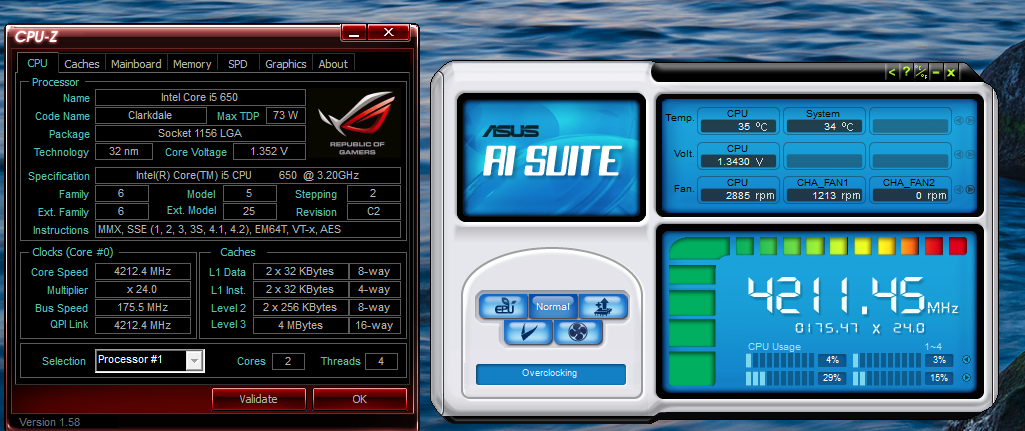
Task: Click the Technology value 32 nm
Action: 124,152
